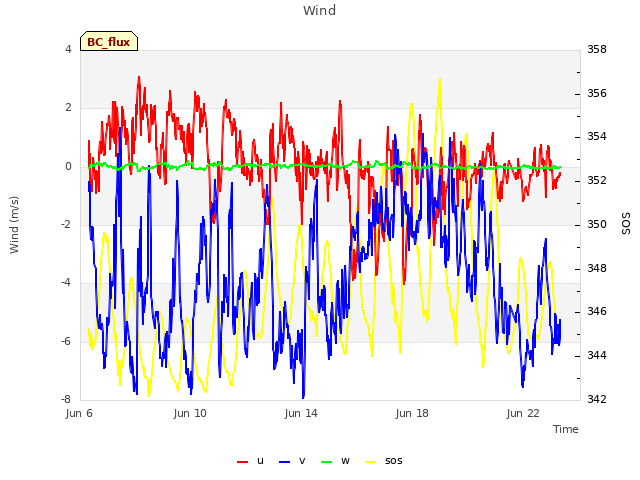Viewport: 640px width, 480px height.
Task: Click the Jun 22 x-axis label
Action: [523, 413]
